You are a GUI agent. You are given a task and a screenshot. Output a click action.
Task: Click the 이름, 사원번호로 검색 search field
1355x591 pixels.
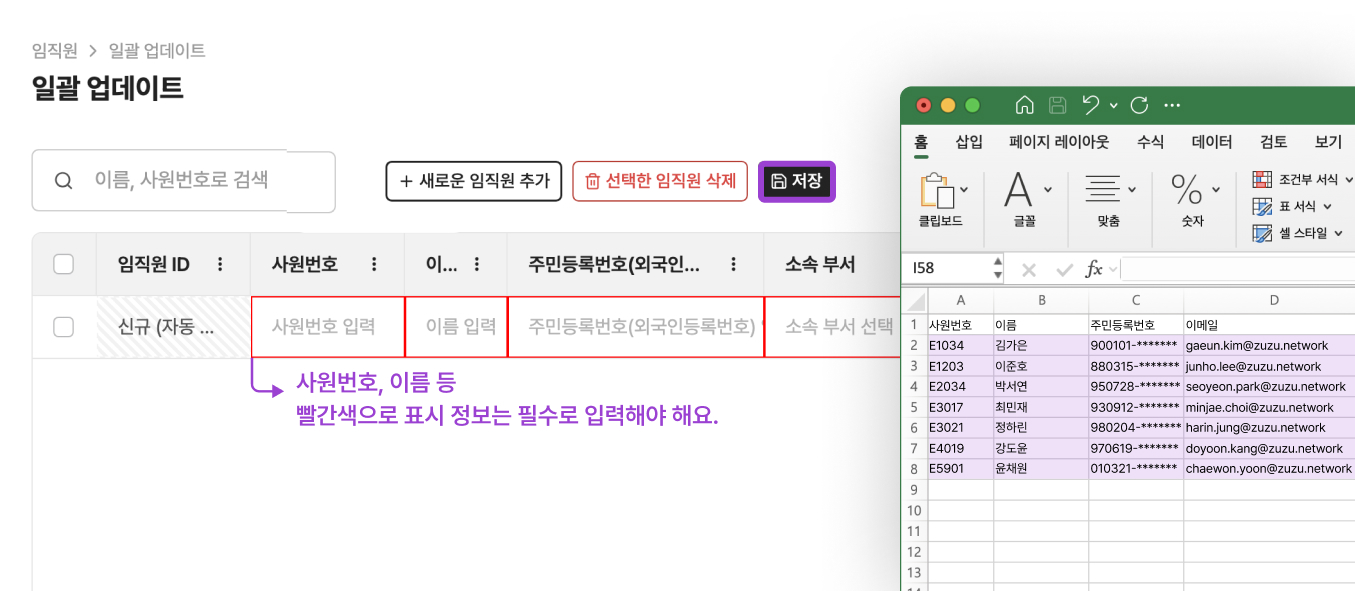184,182
